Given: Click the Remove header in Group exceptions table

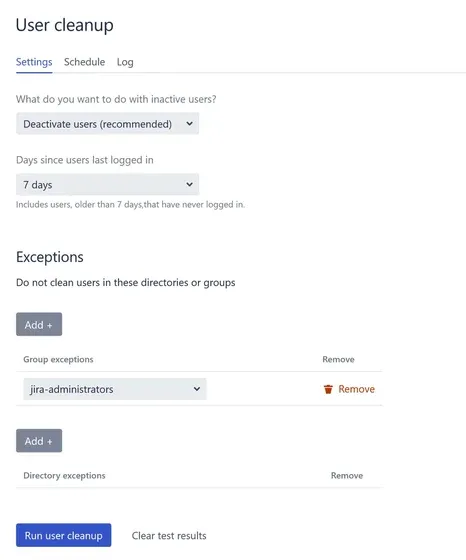Looking at the screenshot, I should [x=338, y=359].
